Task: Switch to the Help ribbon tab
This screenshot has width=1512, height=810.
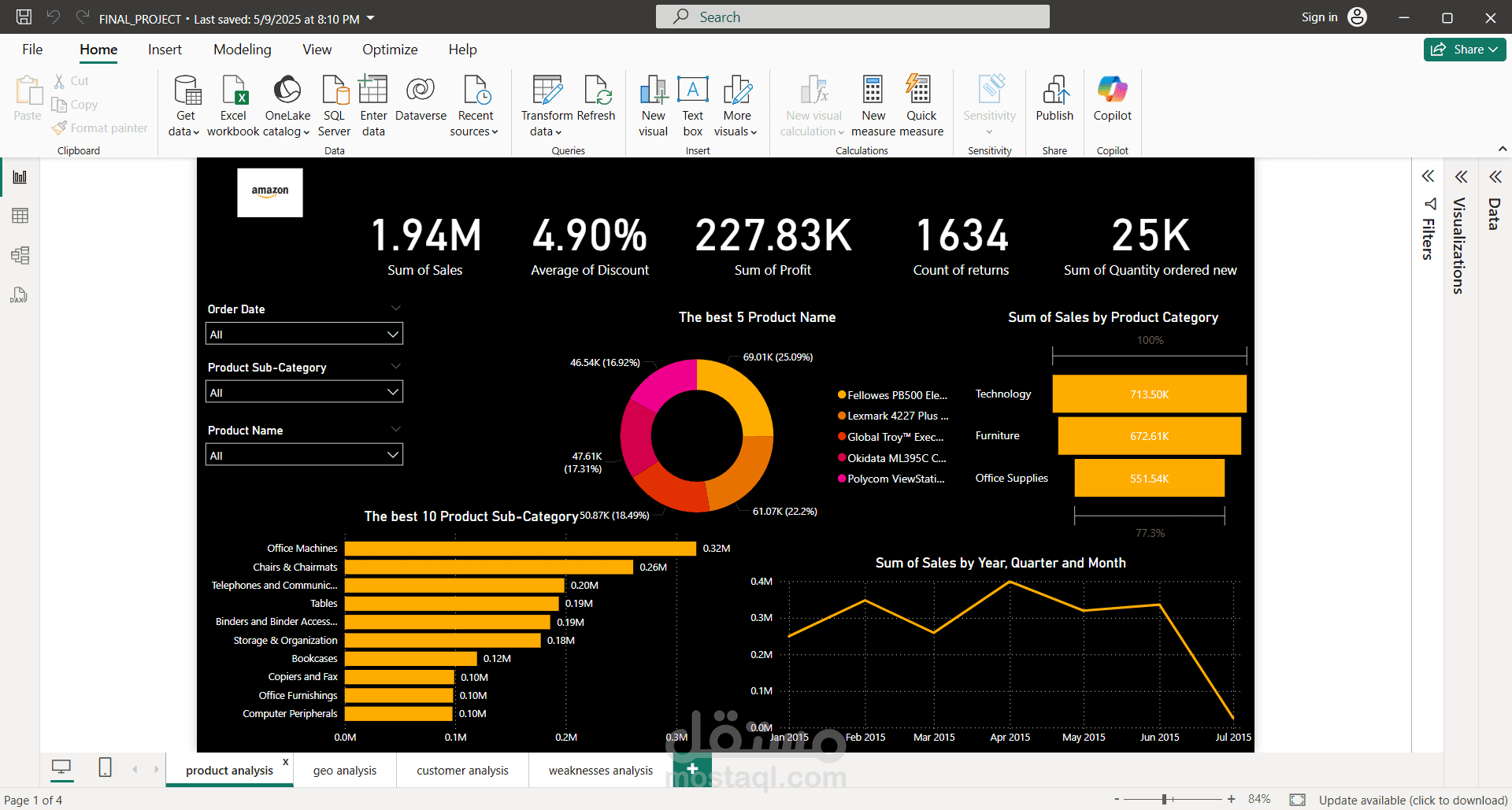Action: click(x=463, y=50)
